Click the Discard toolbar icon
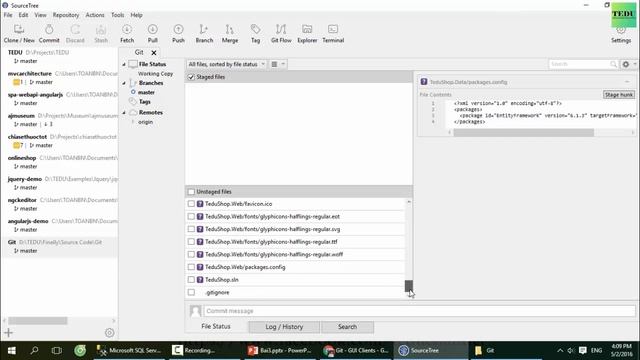This screenshot has height=360, width=640. pyautogui.click(x=75, y=33)
